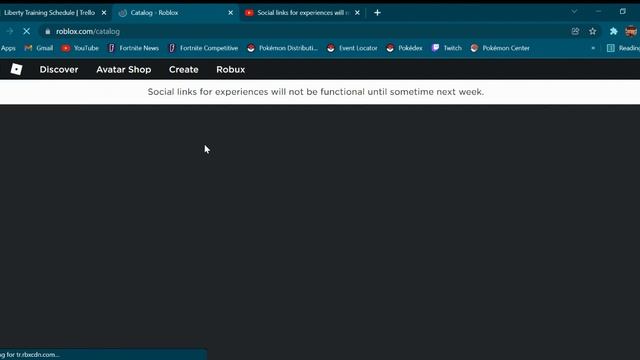Viewport: 640px width, 360px height.
Task: Click the share page icon
Action: coord(575,31)
